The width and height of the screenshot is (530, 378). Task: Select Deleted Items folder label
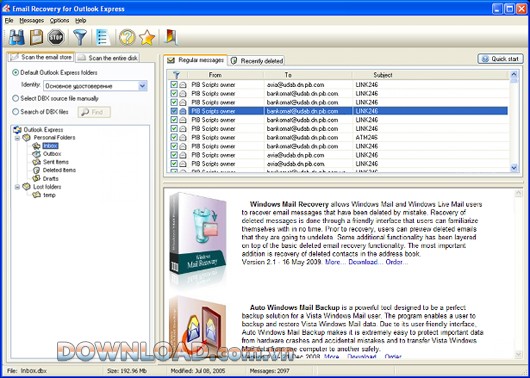tap(59, 170)
